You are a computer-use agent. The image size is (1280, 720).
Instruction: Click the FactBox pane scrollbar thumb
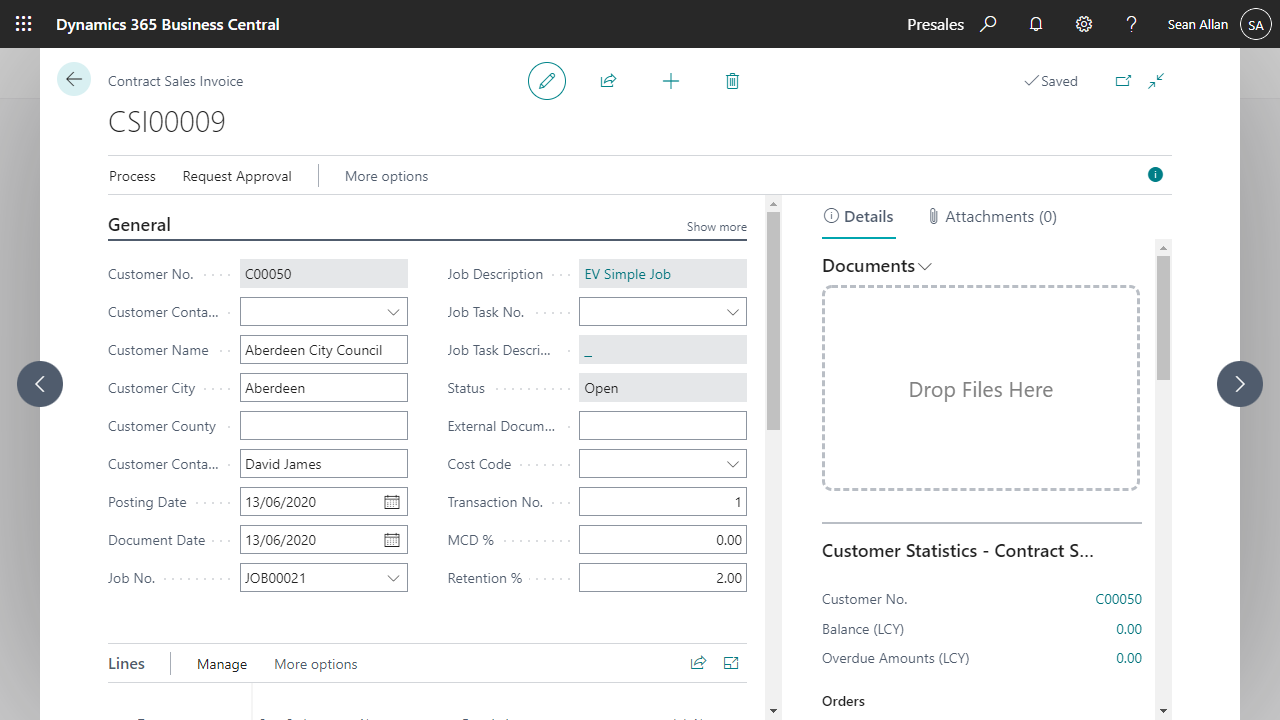1163,317
